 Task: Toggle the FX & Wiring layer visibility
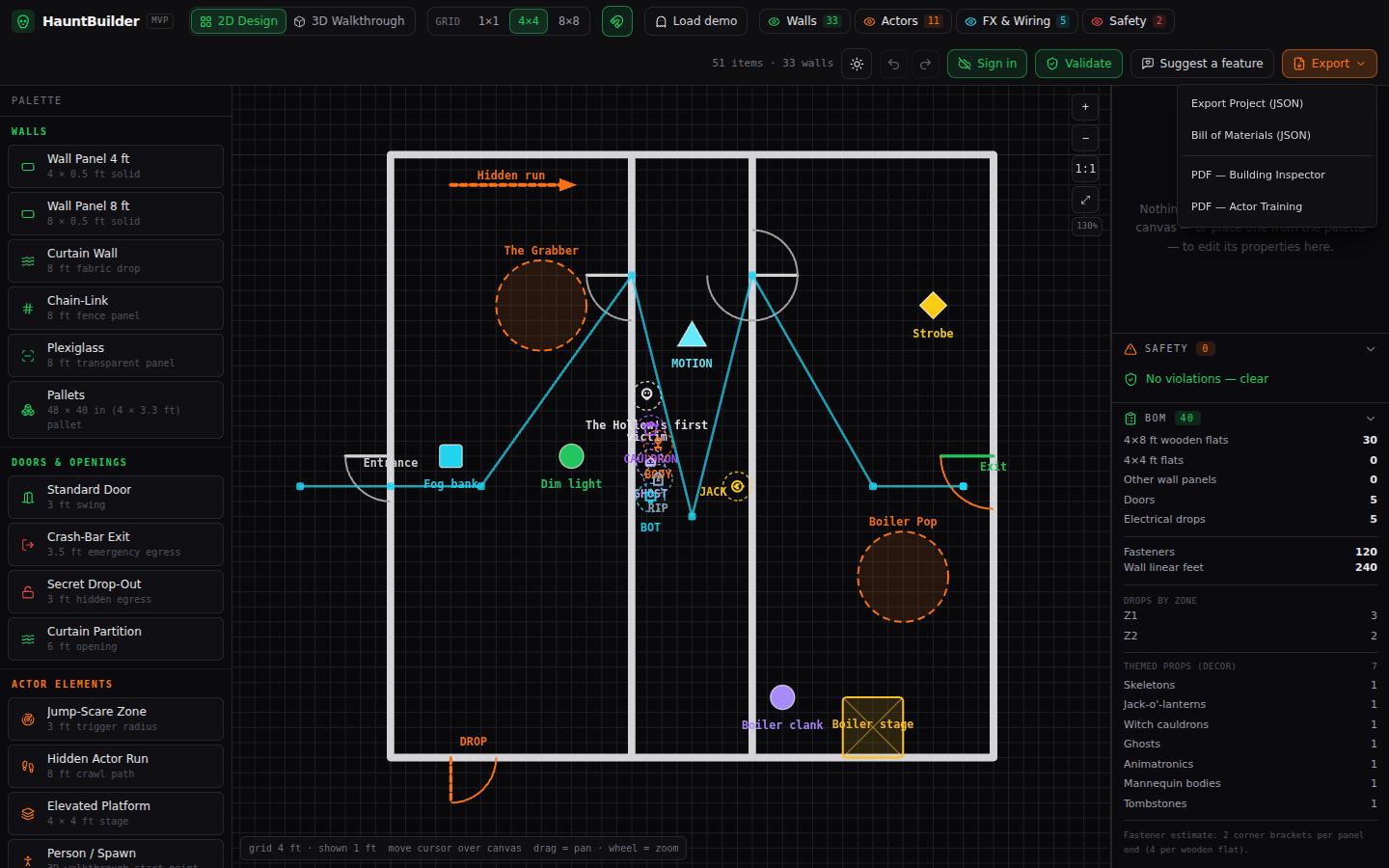[x=1017, y=21]
